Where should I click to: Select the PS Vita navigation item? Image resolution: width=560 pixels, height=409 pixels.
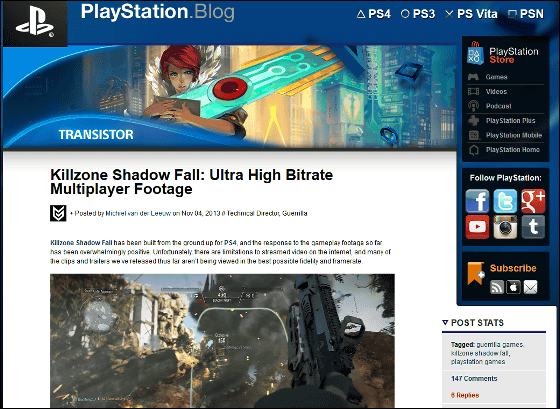click(471, 14)
